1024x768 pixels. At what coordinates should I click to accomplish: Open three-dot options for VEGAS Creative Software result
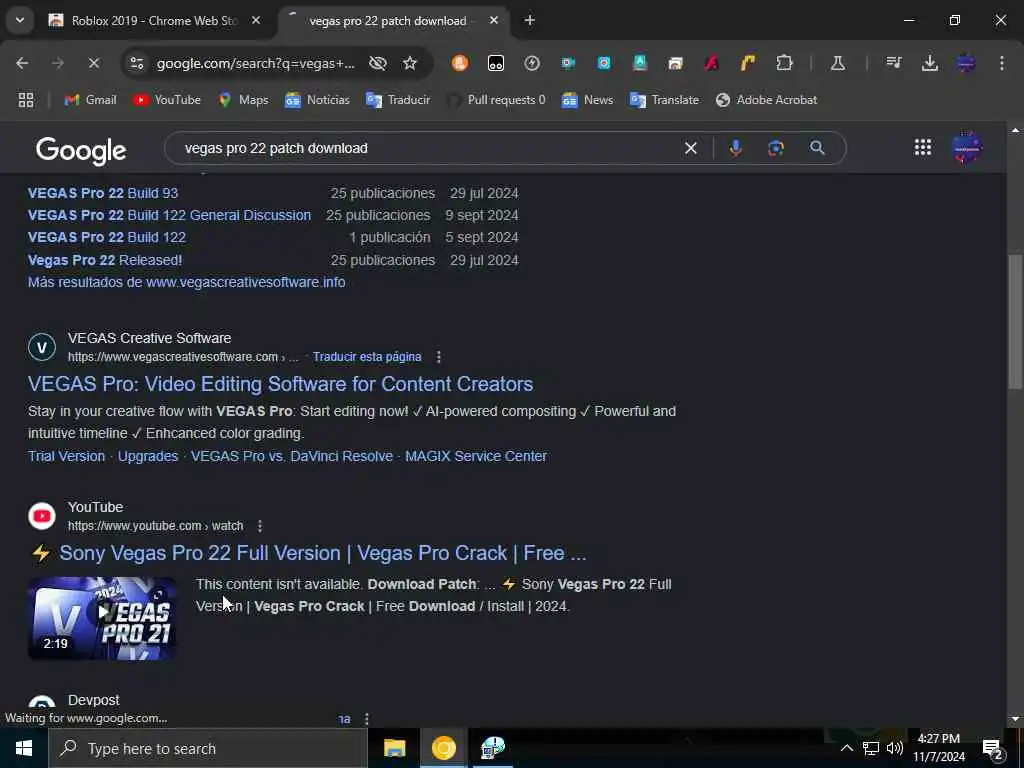click(x=439, y=357)
